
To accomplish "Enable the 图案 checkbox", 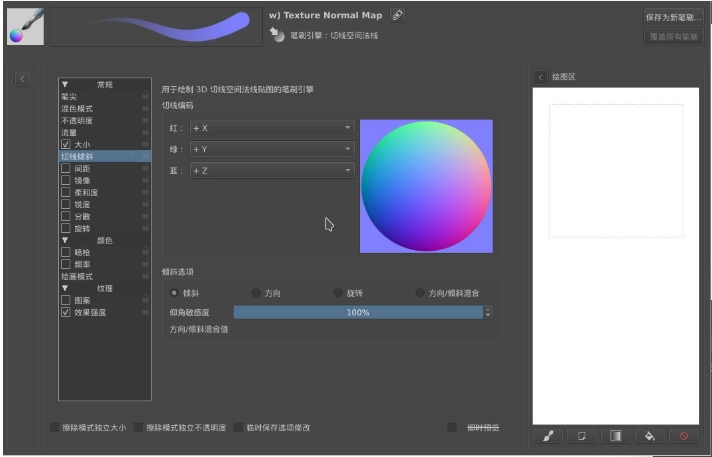I will (x=66, y=300).
